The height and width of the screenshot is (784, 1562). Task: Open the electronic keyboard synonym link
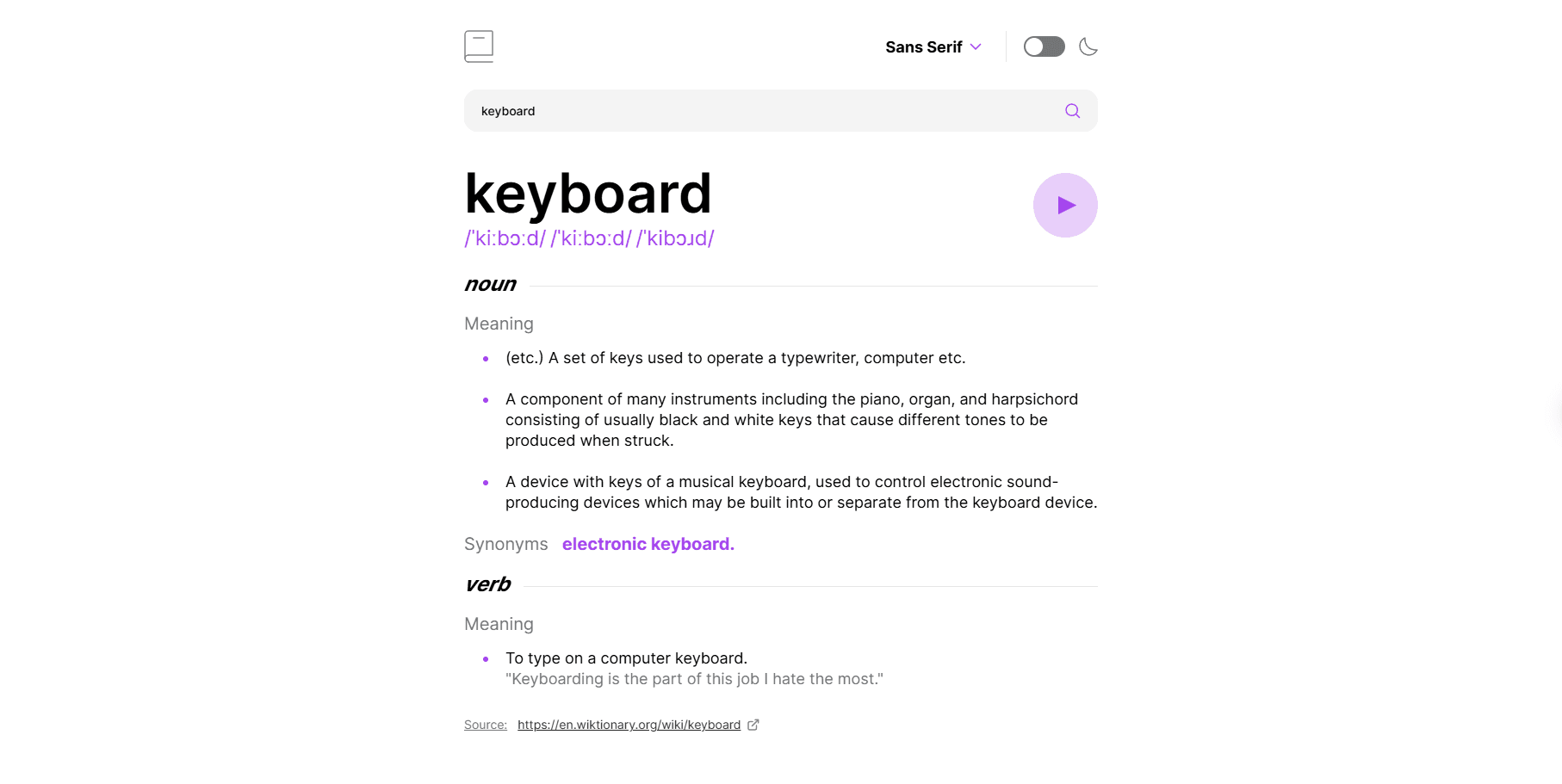pyautogui.click(x=648, y=544)
